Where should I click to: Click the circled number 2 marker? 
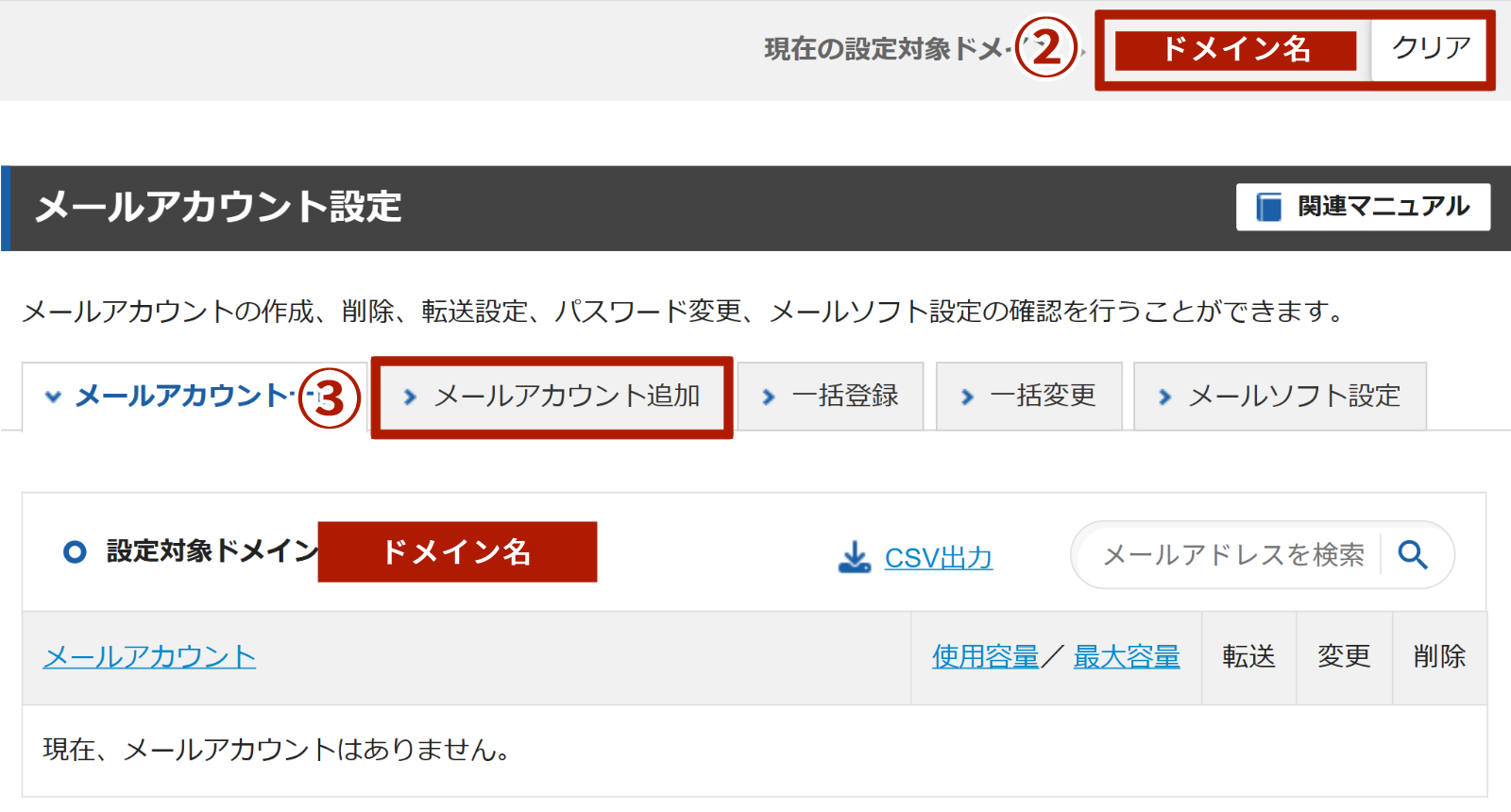click(1046, 48)
